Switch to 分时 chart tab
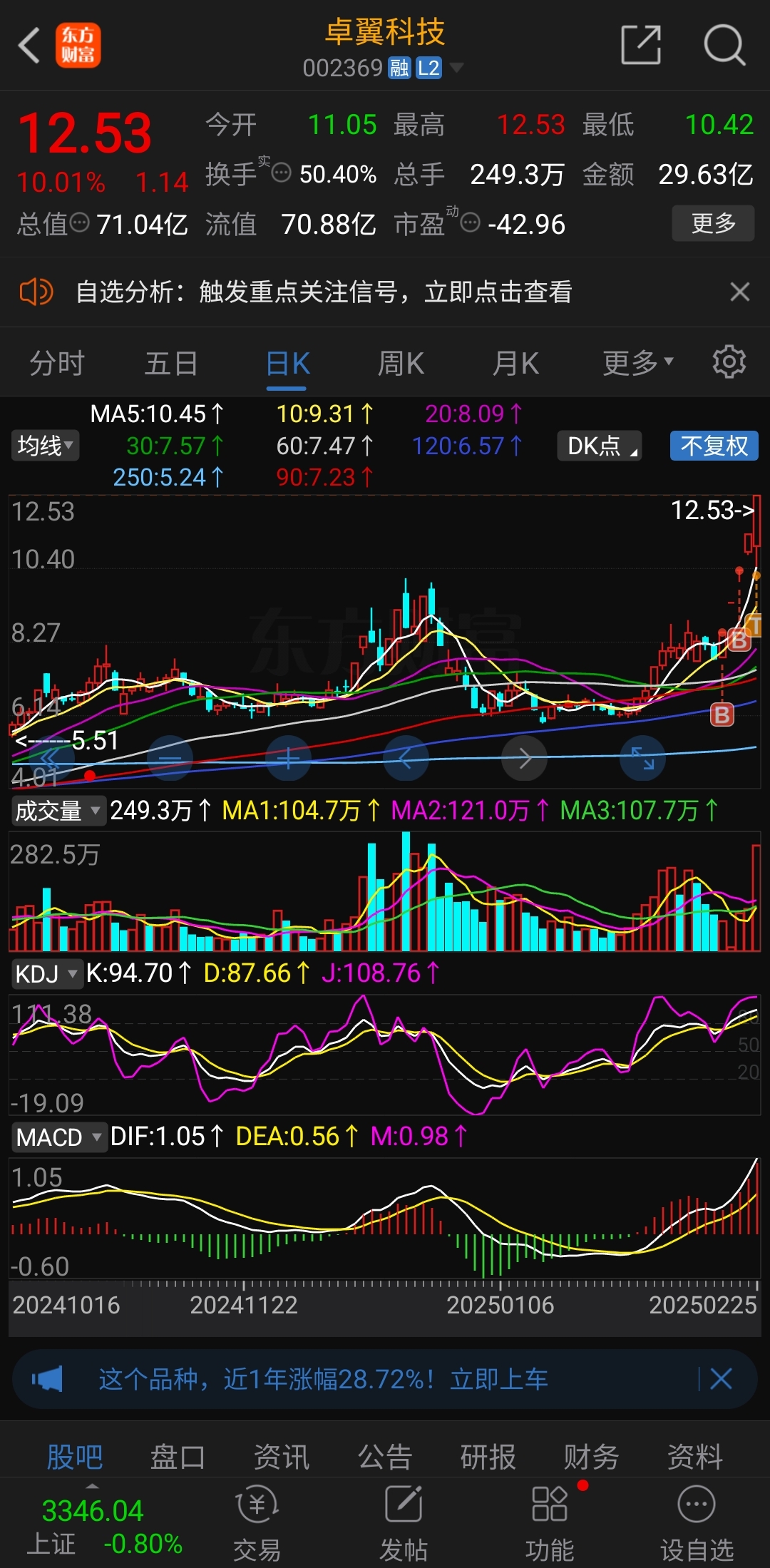This screenshot has height=1568, width=770. 56,364
